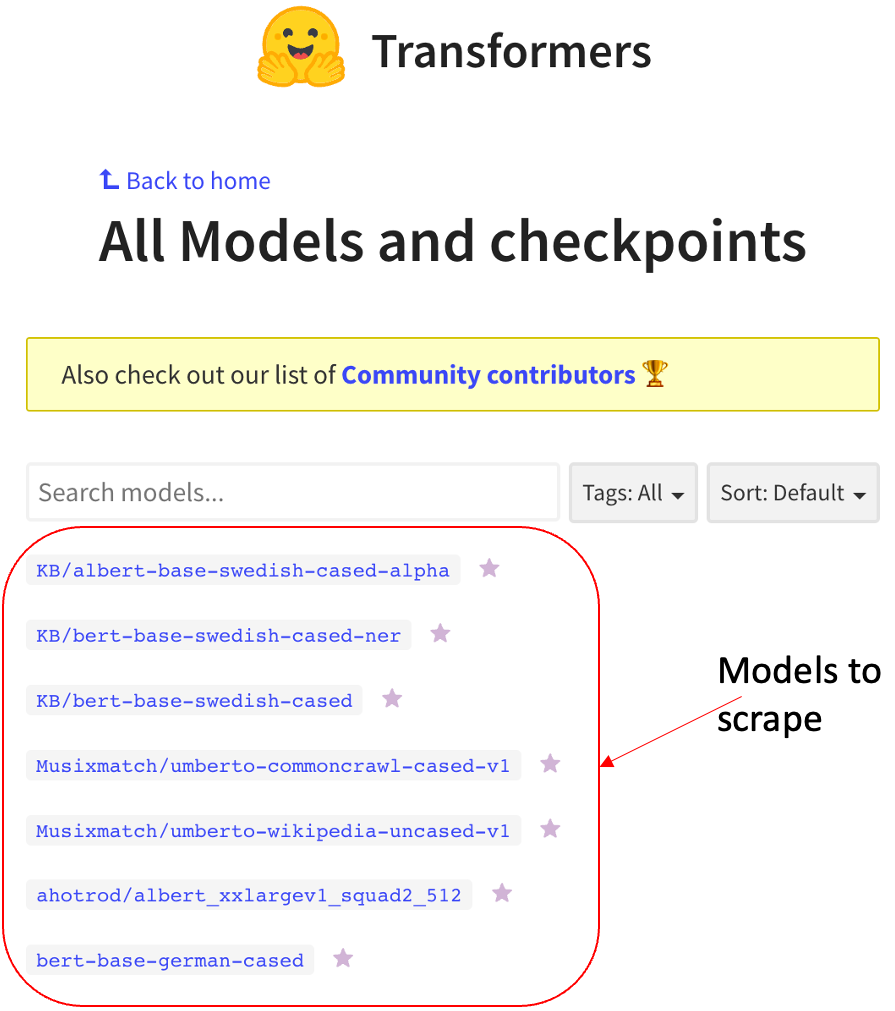Expand the Tags dropdown chevron arrow
The image size is (895, 1011).
point(676,493)
